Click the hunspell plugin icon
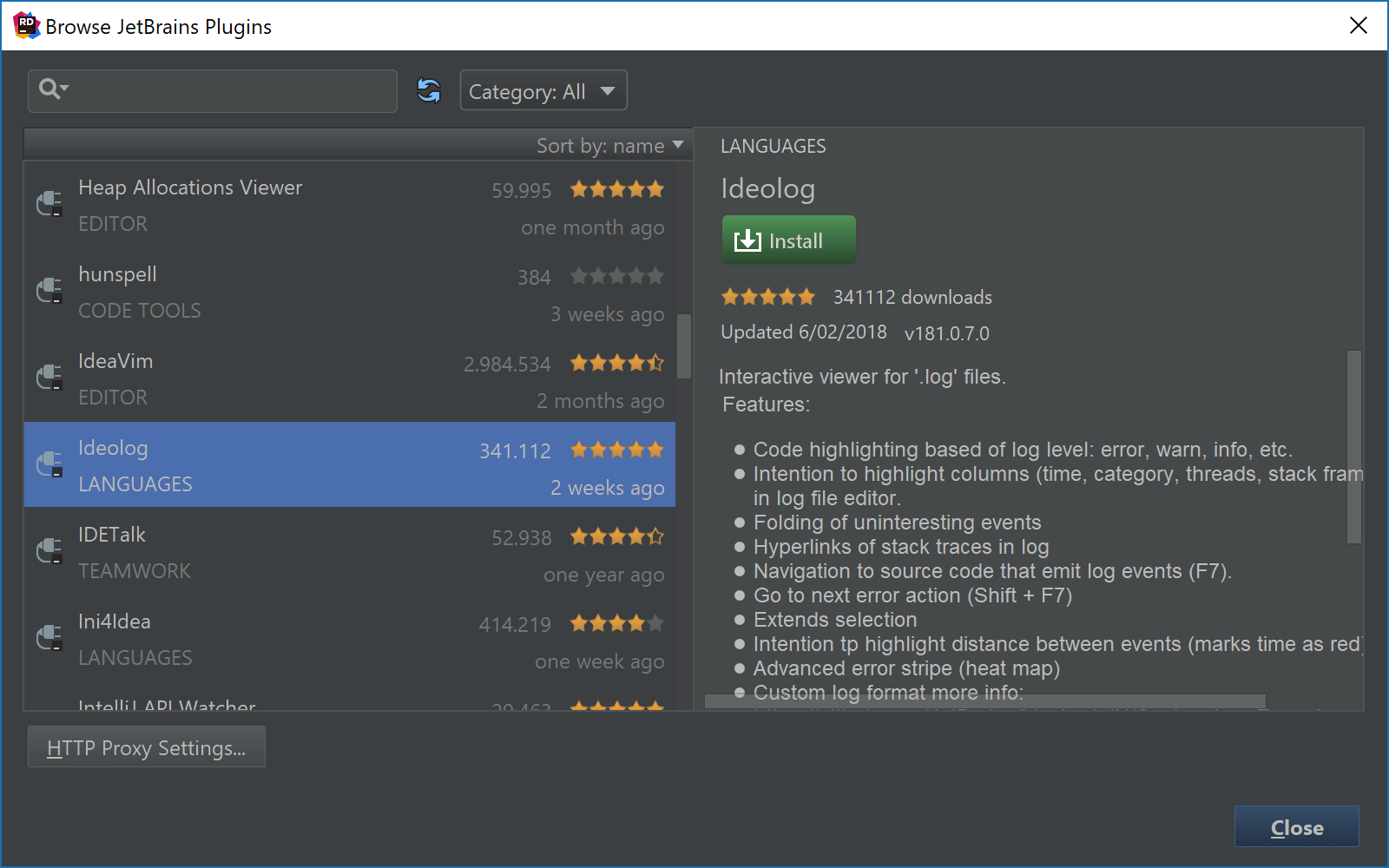 tap(49, 291)
